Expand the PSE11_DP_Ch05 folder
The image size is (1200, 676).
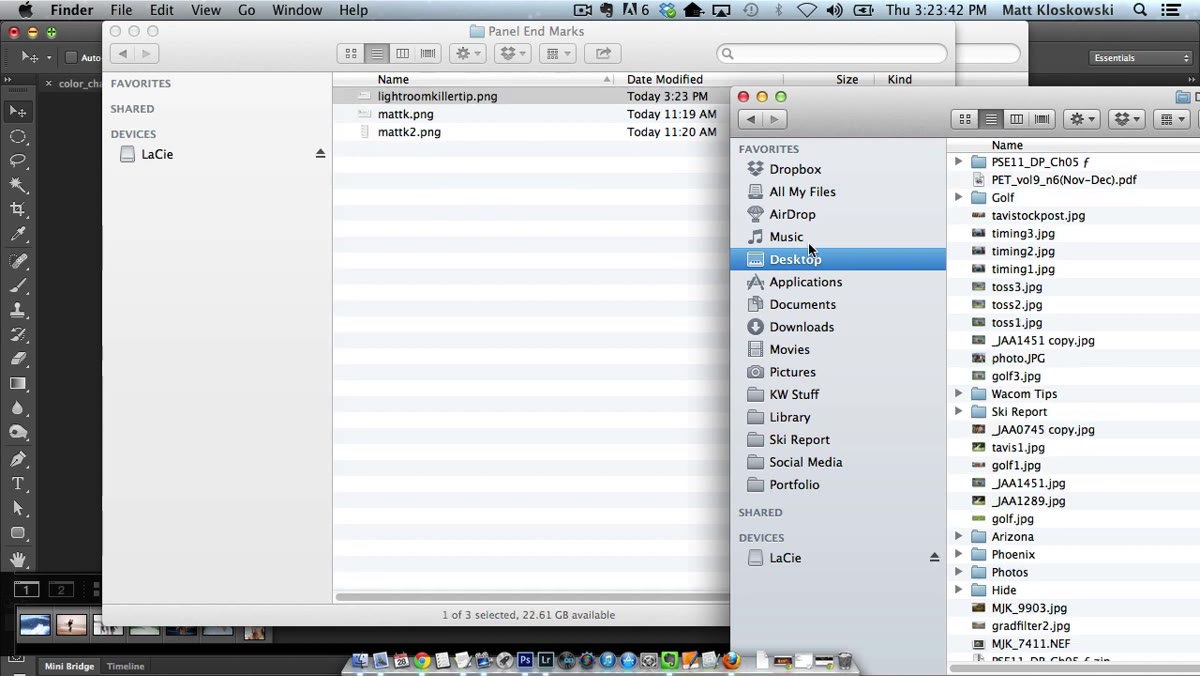958,161
